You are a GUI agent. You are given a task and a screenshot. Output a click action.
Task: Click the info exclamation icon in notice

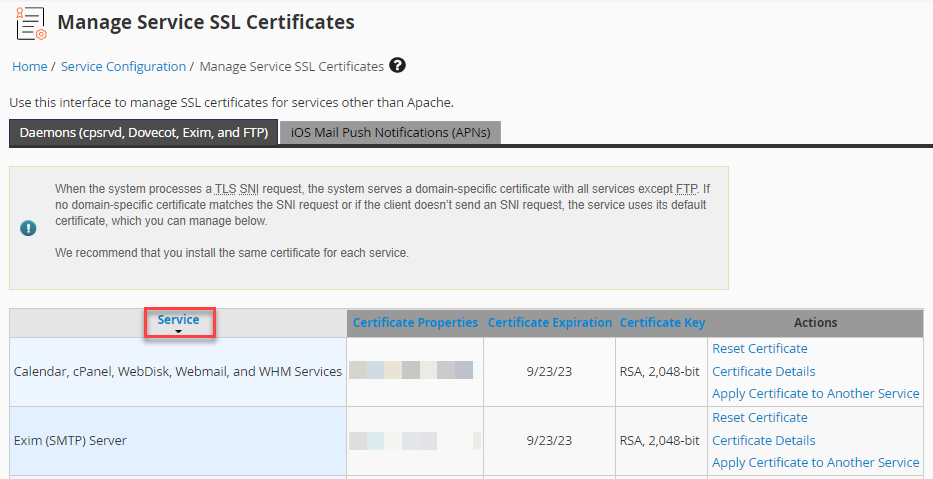(x=28, y=228)
